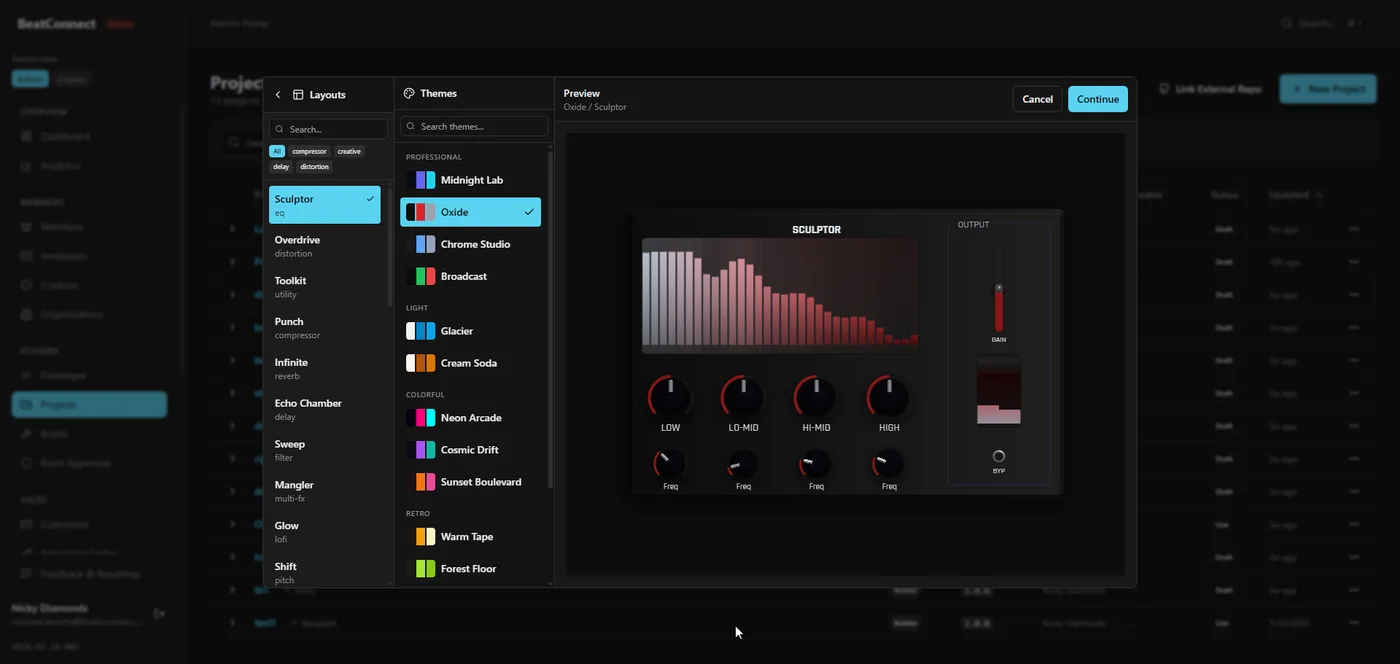1400x664 pixels.
Task: Click the Search themes input field
Action: (473, 127)
